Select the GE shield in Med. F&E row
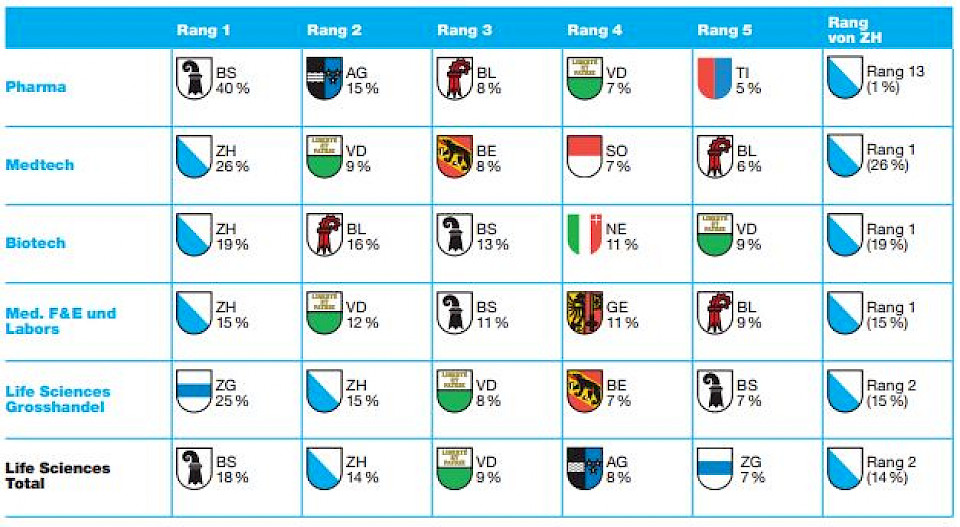The width and height of the screenshot is (960, 527). (584, 313)
